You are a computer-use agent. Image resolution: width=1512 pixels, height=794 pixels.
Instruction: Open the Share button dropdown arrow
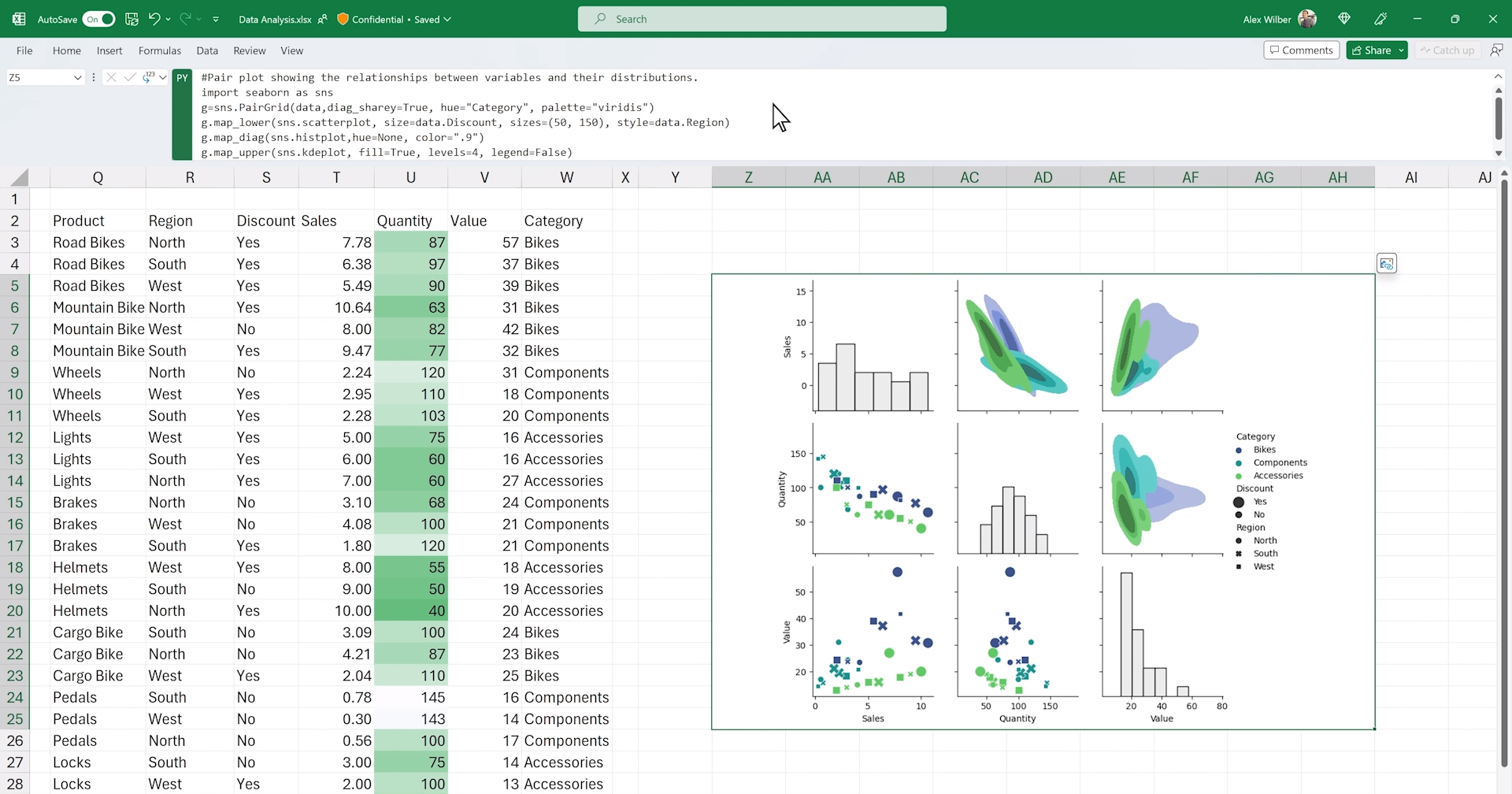click(1401, 50)
